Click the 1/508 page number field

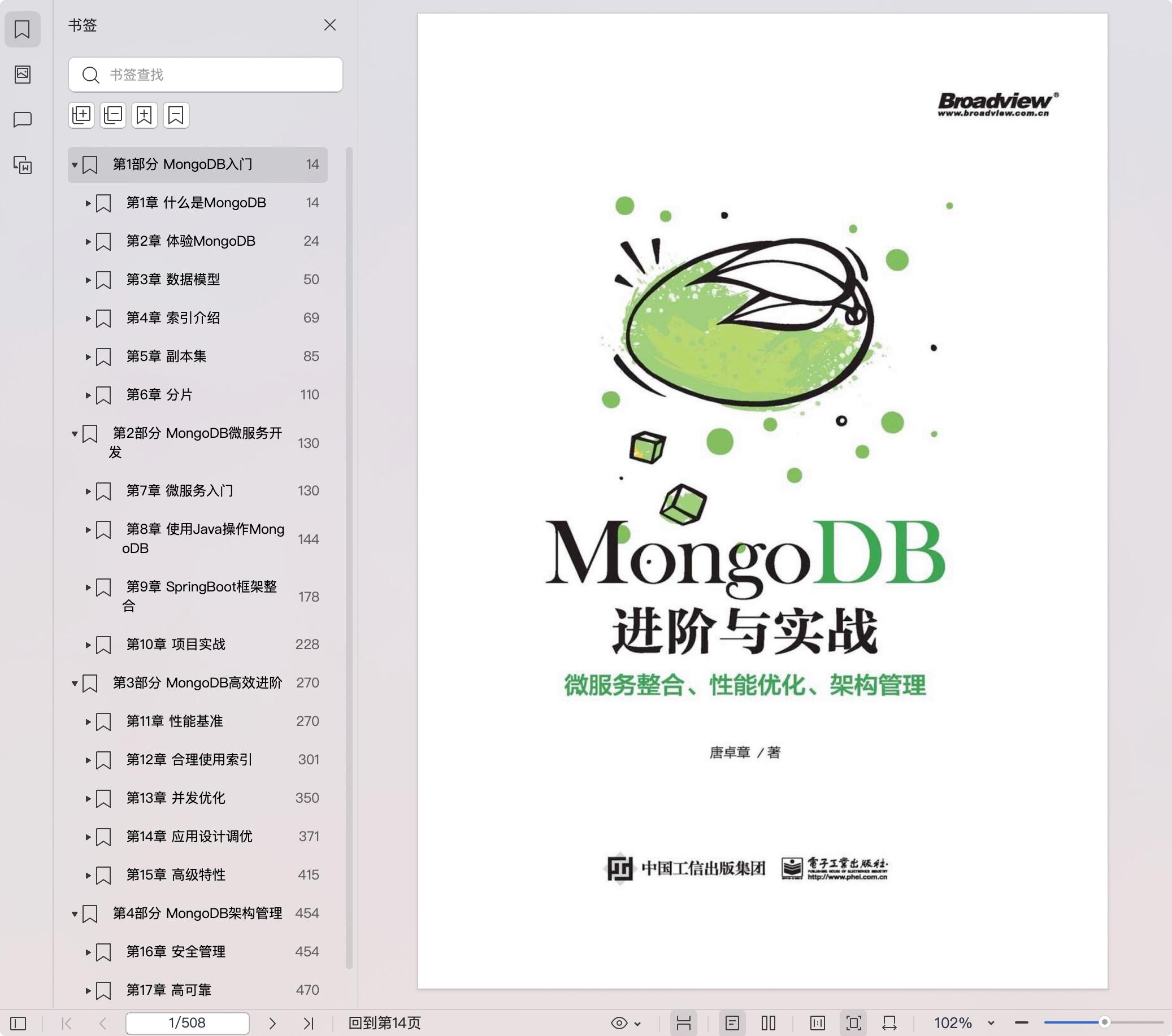pyautogui.click(x=187, y=1023)
